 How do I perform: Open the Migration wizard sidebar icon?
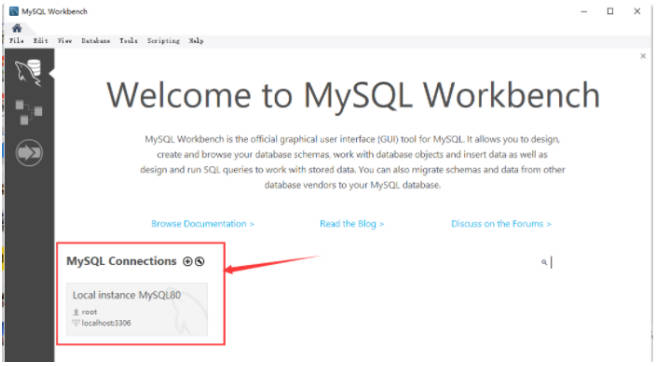click(x=29, y=153)
